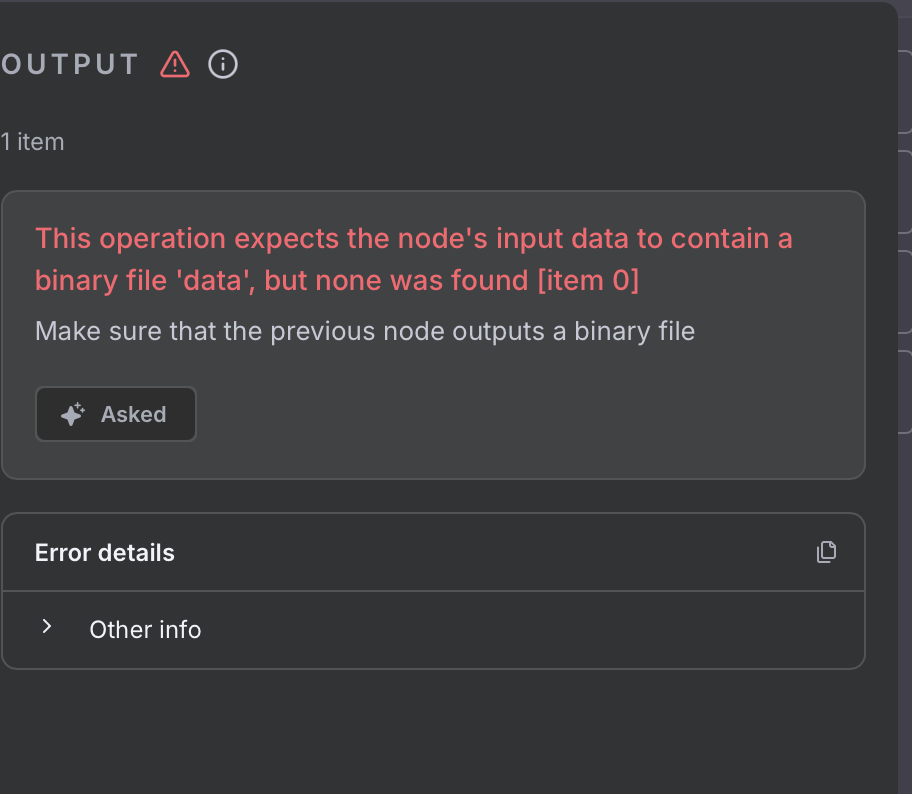
Task: Click the chevron arrow next to Other info
Action: click(46, 628)
